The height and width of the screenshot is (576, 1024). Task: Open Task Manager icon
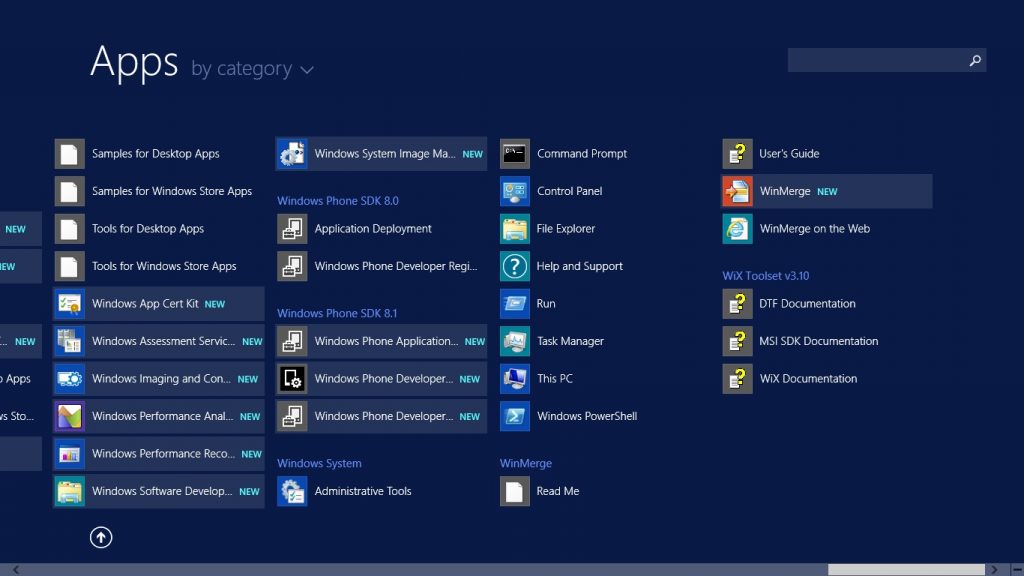(515, 341)
